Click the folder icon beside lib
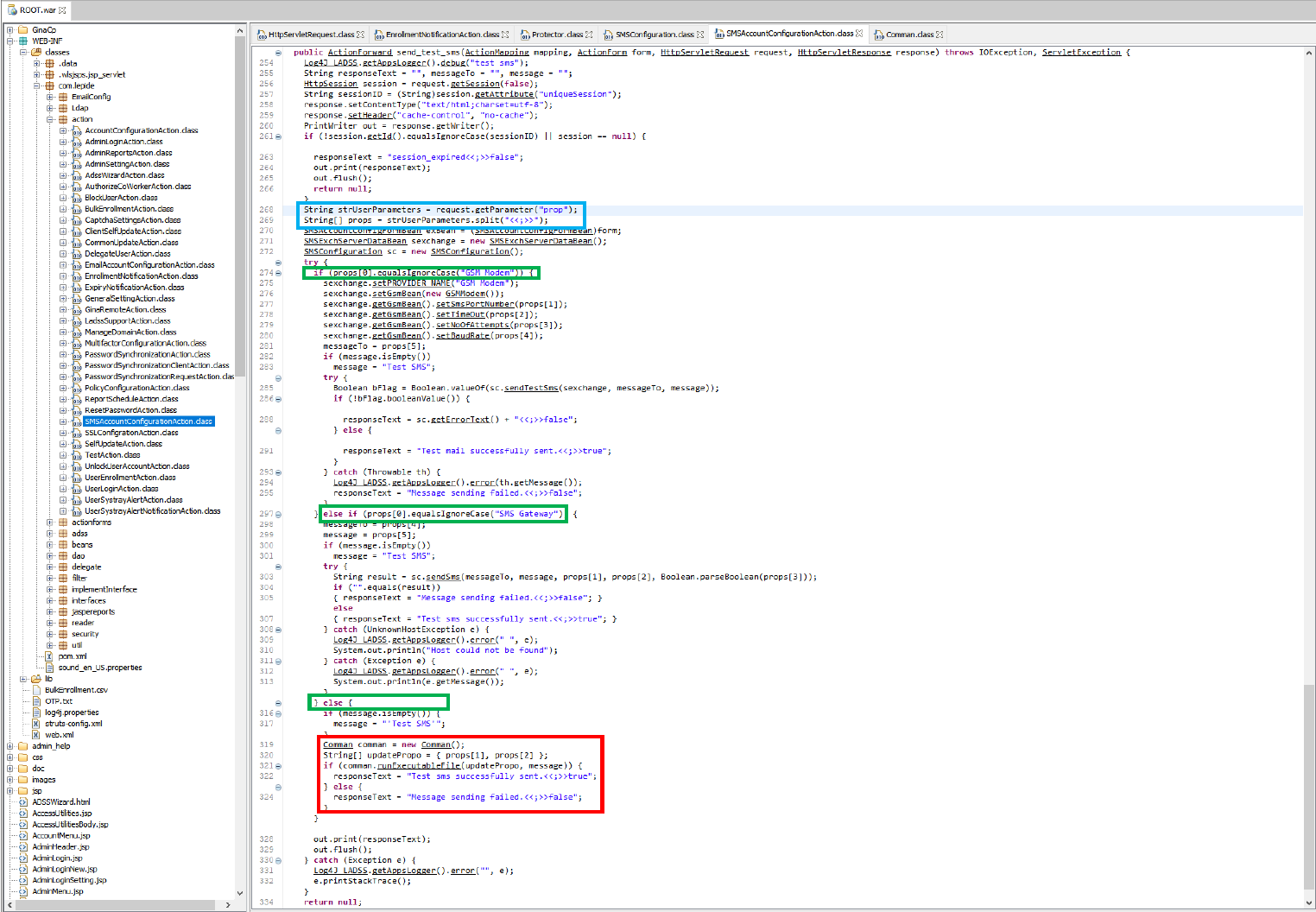The width and height of the screenshot is (1316, 912). pyautogui.click(x=36, y=679)
